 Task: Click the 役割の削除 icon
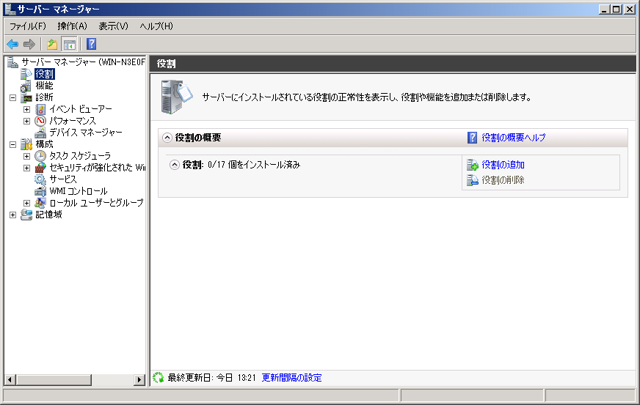coord(473,180)
